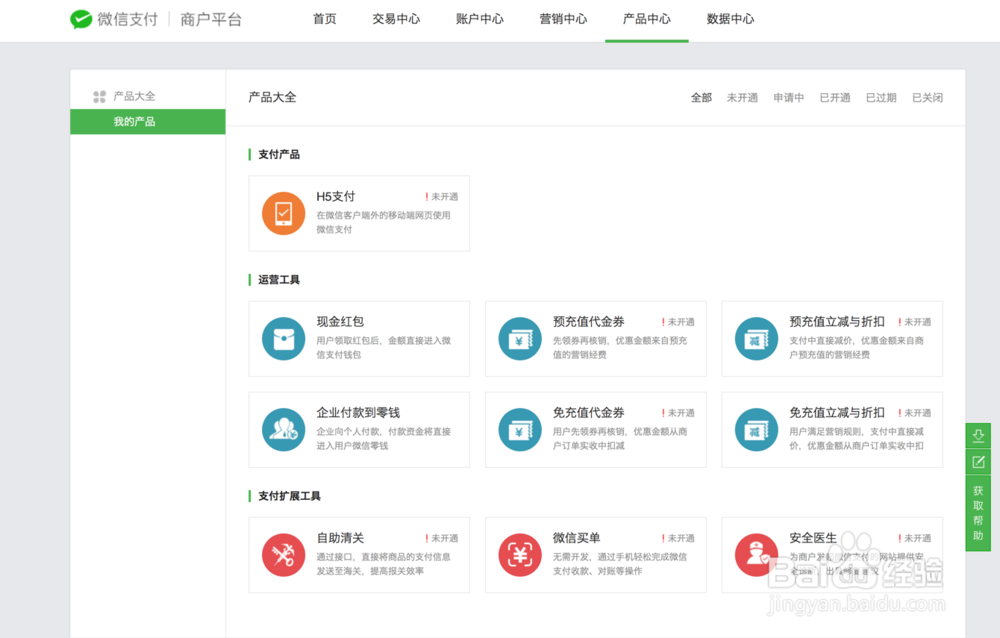
Task: Click the 预充值代金券 voucher icon
Action: tap(519, 338)
